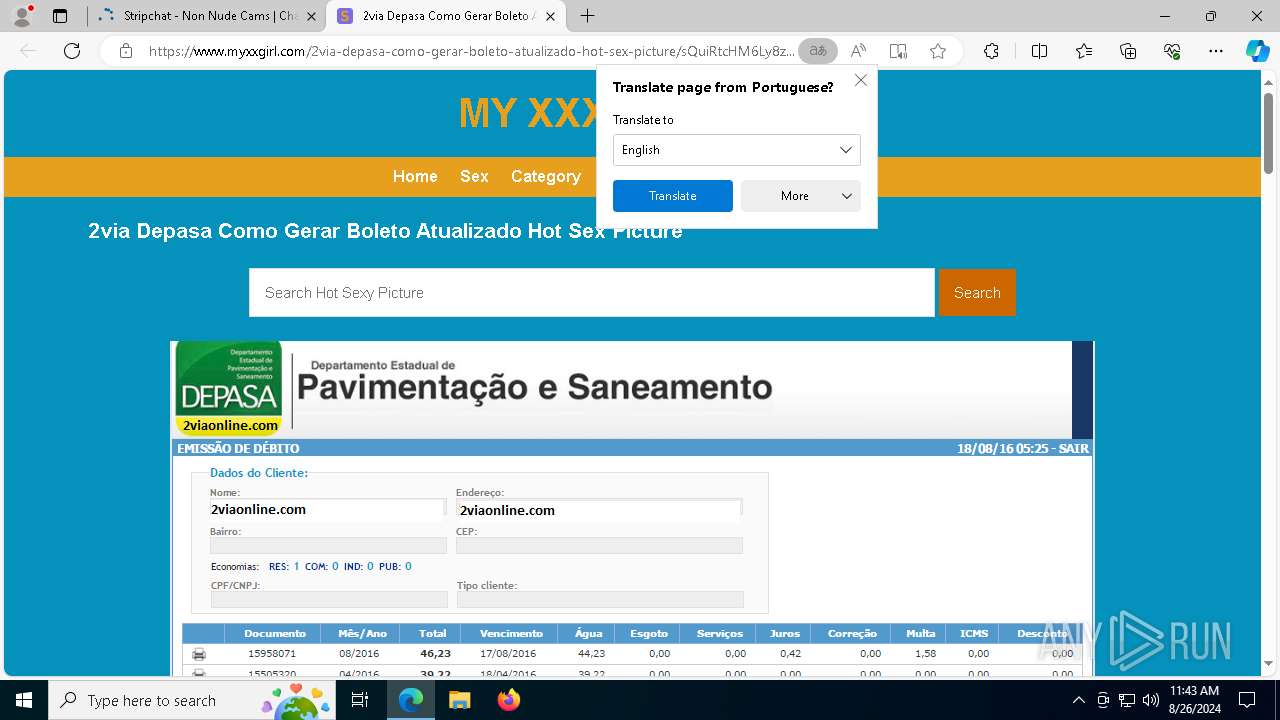Open the Sex menu item
This screenshot has height=720, width=1280.
click(474, 176)
